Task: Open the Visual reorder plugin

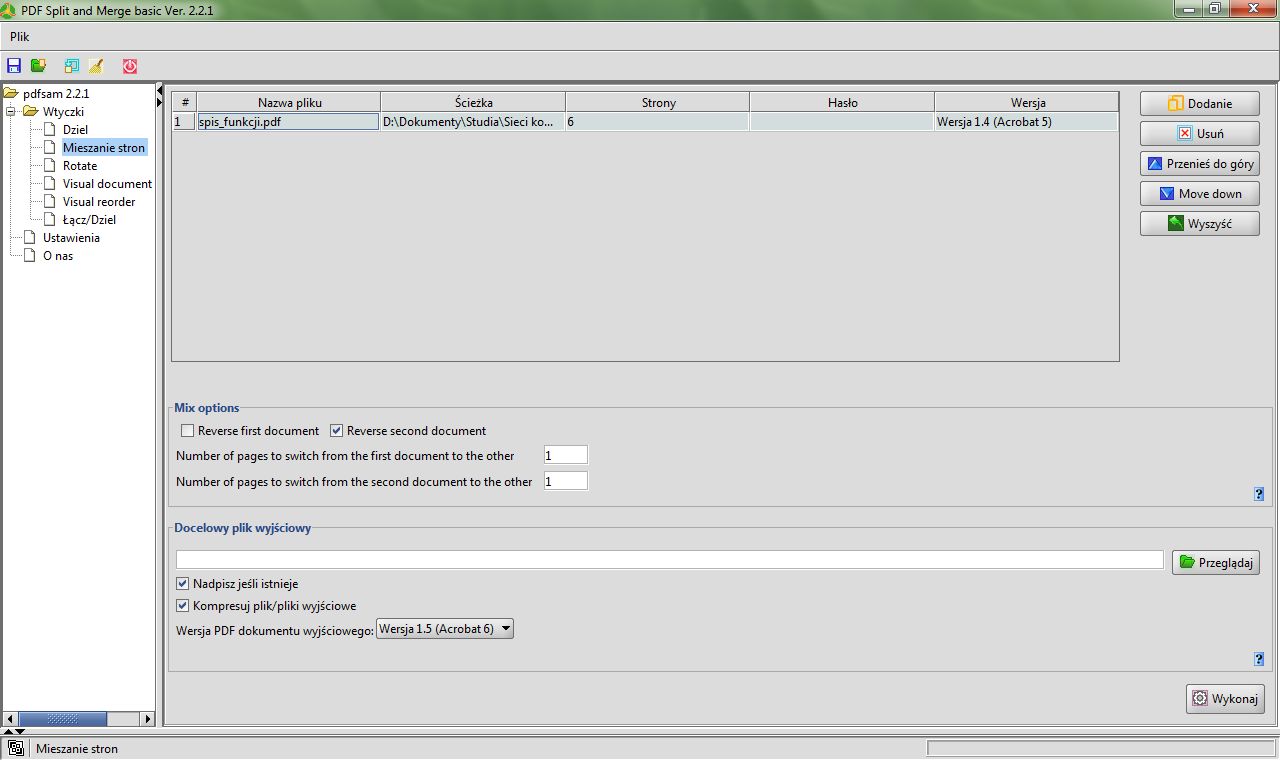Action: click(99, 202)
